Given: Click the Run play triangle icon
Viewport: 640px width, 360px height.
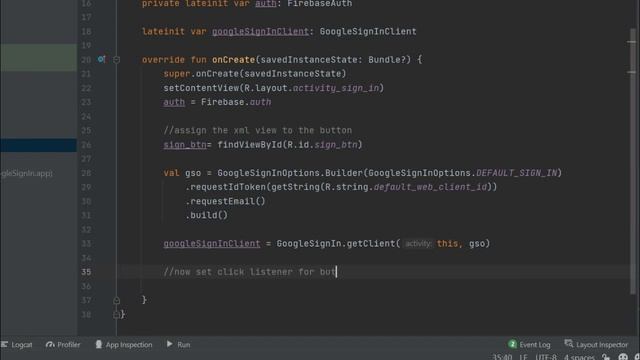Looking at the screenshot, I should tap(169, 344).
